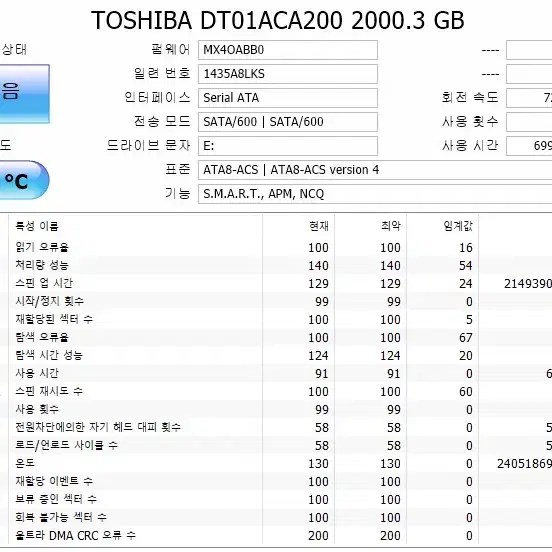Click raw value 24051869 in 온도 row
The width and height of the screenshot is (552, 552).
(525, 464)
